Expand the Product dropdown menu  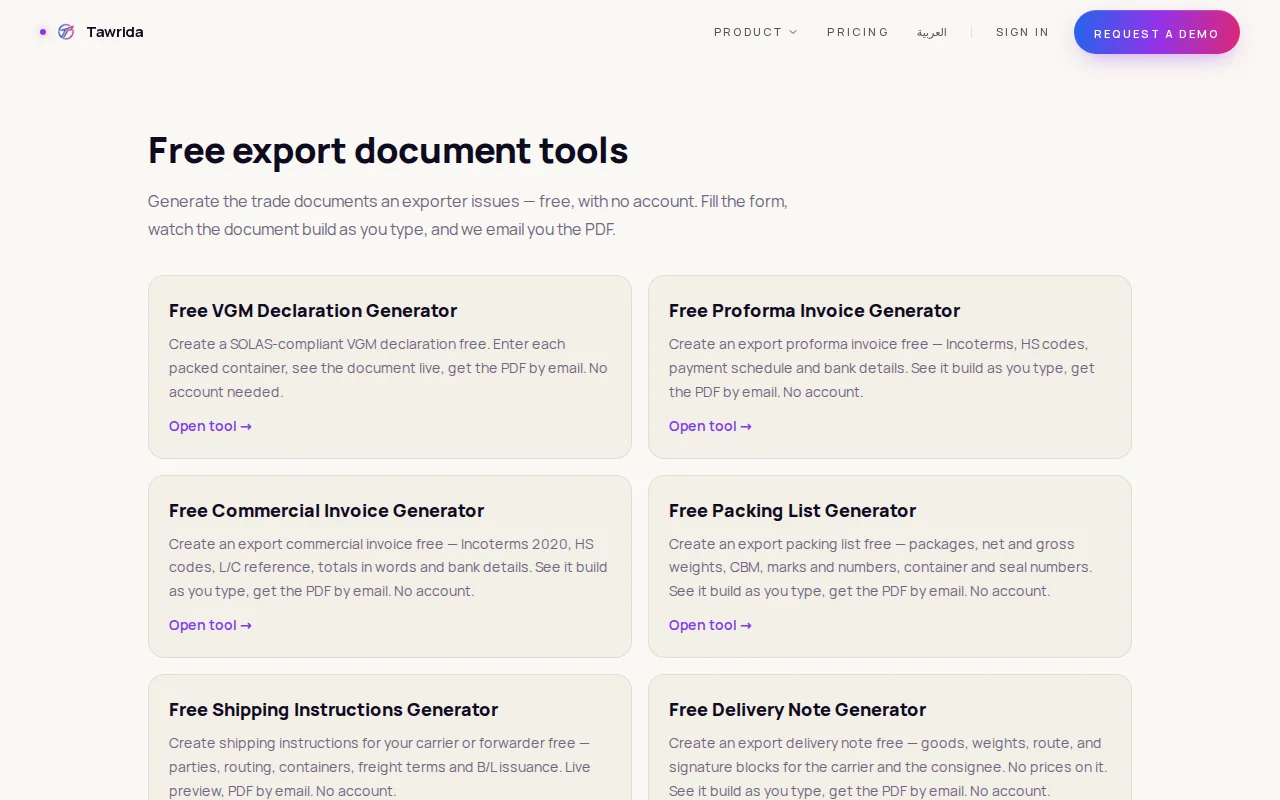tap(755, 32)
